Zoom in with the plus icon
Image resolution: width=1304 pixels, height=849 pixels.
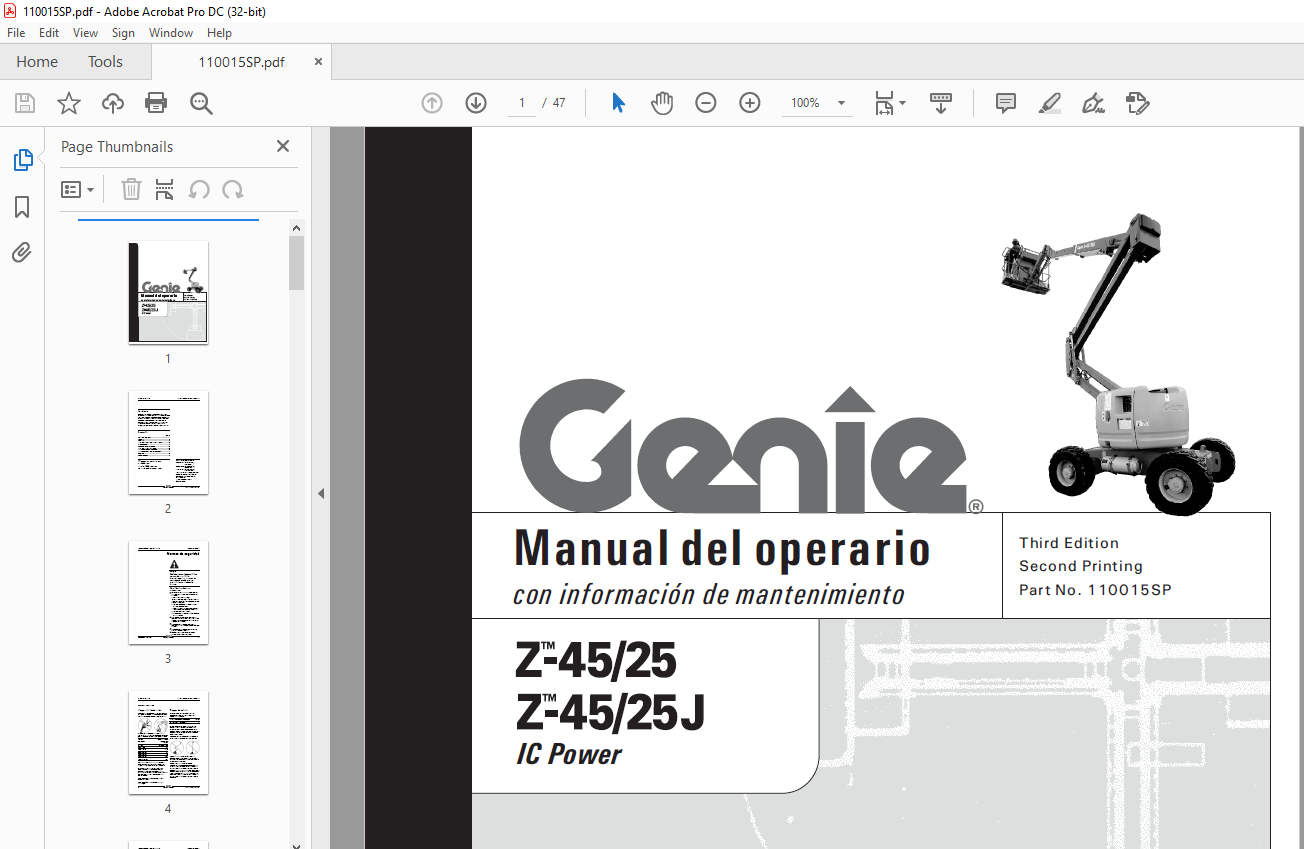(x=750, y=103)
